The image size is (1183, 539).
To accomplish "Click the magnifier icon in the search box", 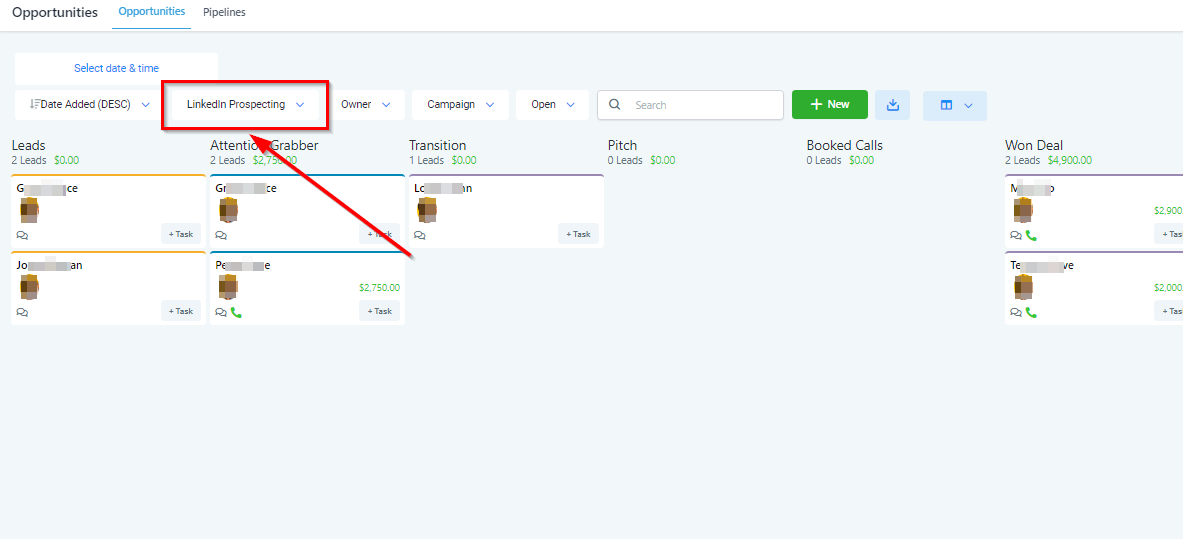I will pyautogui.click(x=615, y=105).
